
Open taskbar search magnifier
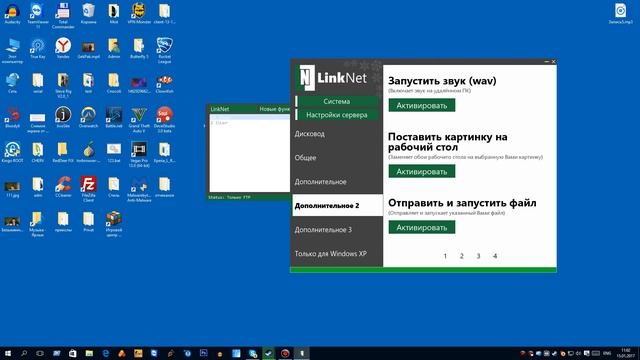pyautogui.click(x=24, y=353)
